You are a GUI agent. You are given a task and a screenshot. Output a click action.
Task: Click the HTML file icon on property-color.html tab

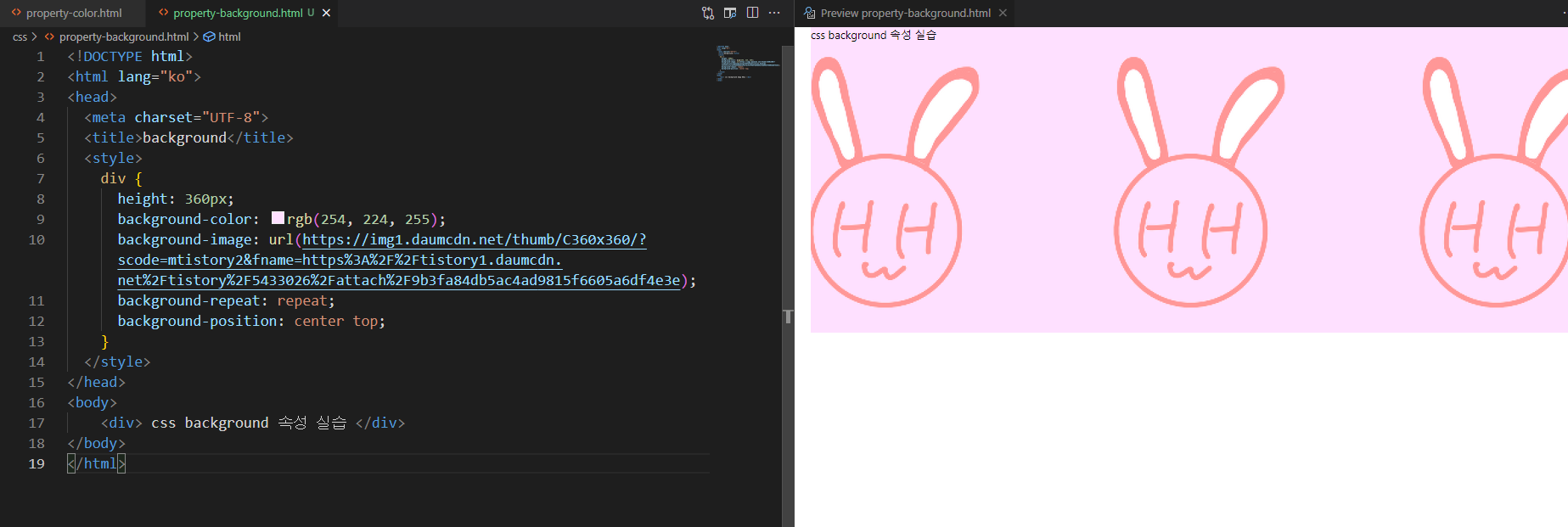click(x=16, y=13)
